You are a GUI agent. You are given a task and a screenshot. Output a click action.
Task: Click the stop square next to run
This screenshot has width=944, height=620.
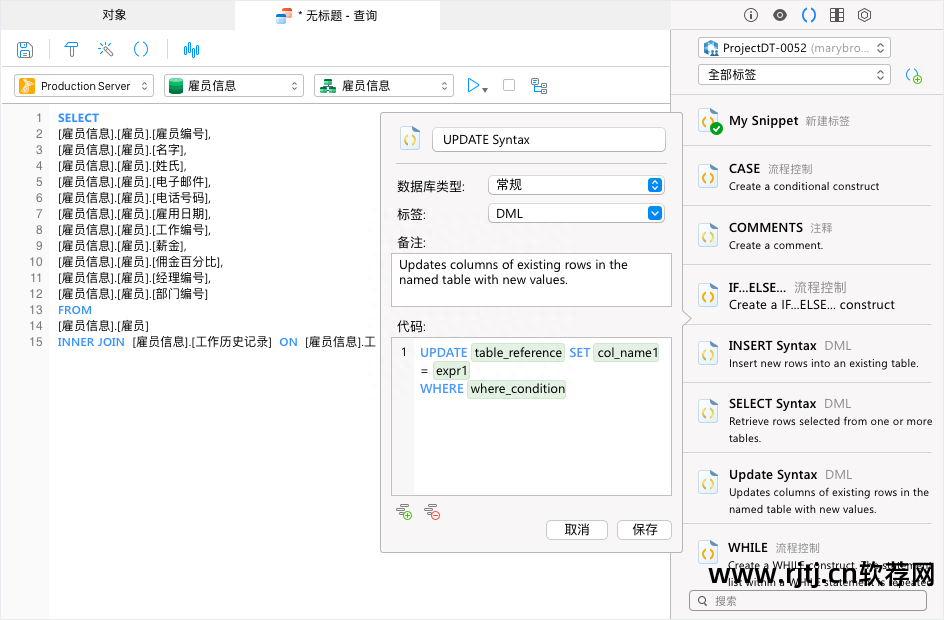(509, 86)
